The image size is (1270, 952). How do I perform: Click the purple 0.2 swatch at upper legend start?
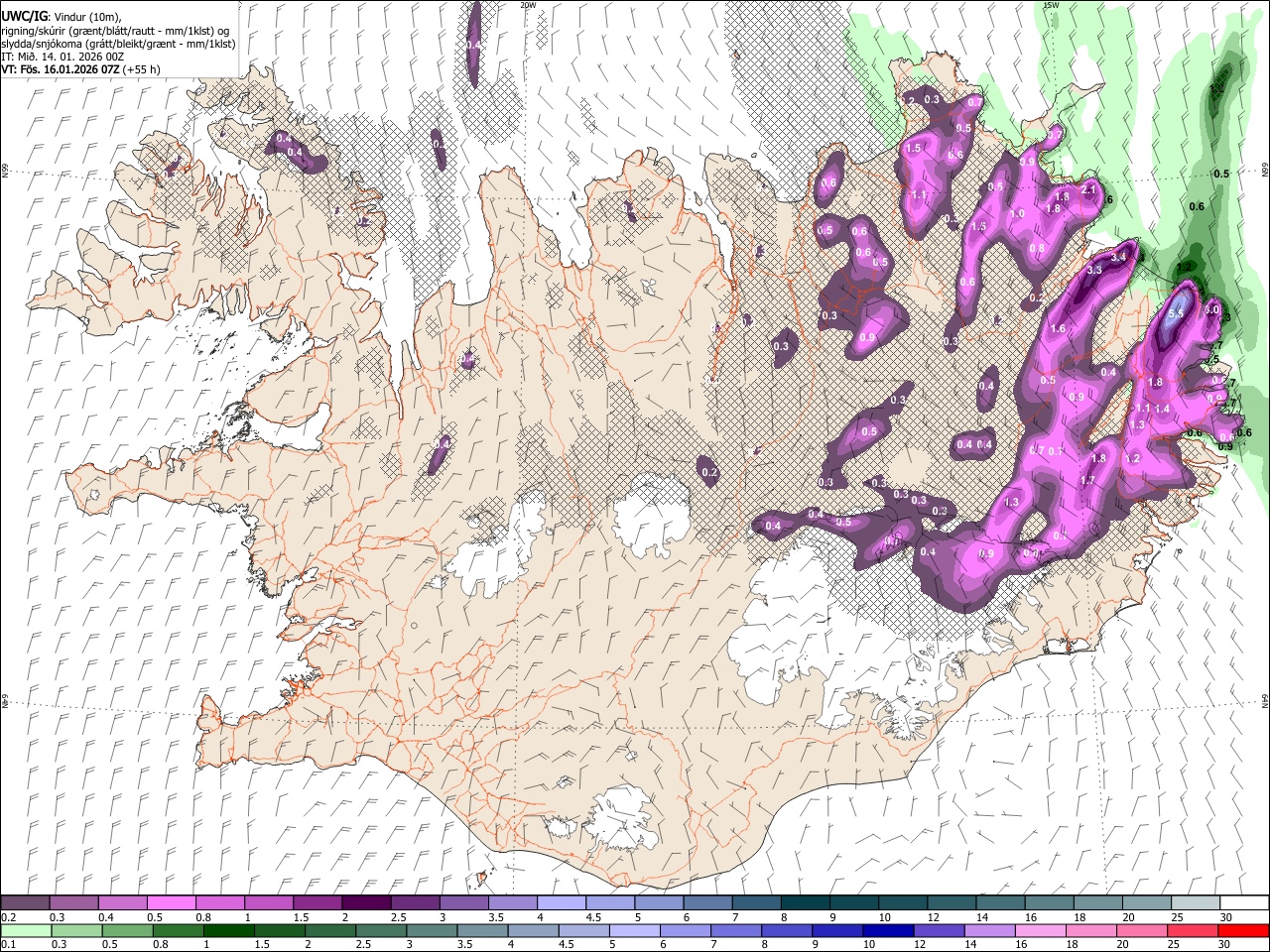coord(25,903)
